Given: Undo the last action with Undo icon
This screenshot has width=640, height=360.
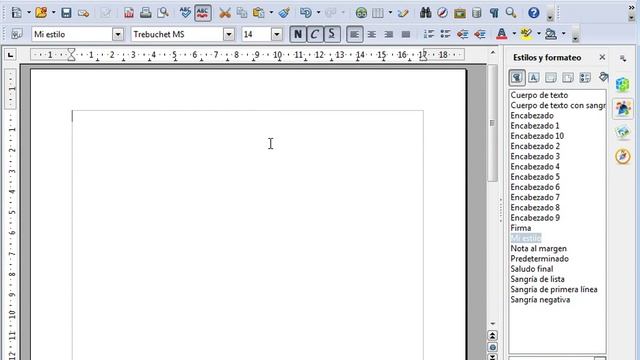Looking at the screenshot, I should pyautogui.click(x=306, y=13).
